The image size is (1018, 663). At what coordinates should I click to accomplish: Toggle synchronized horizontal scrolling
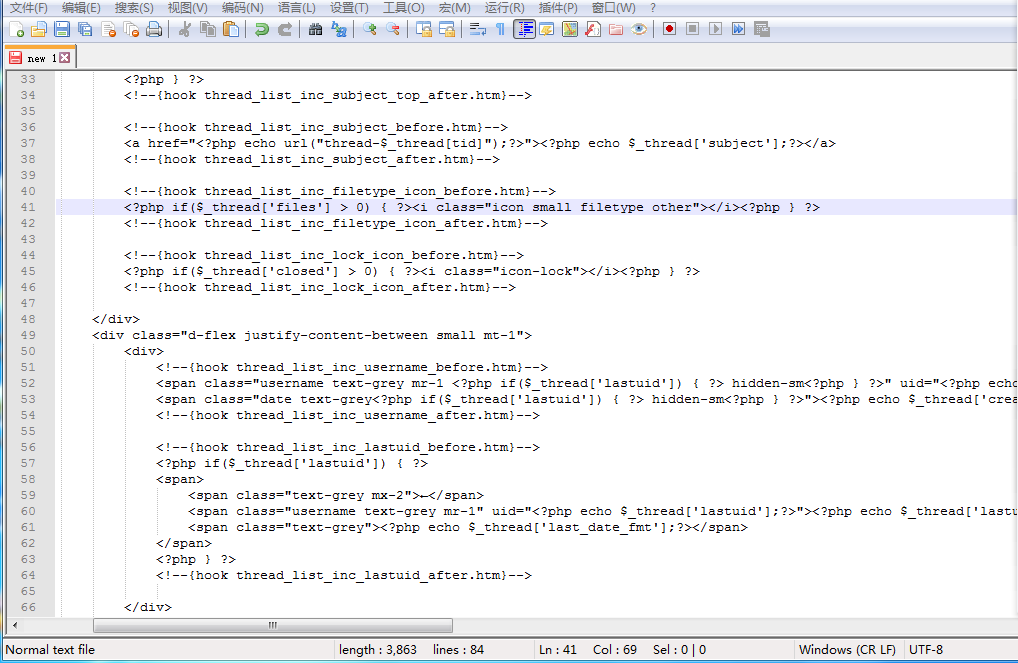tap(447, 29)
